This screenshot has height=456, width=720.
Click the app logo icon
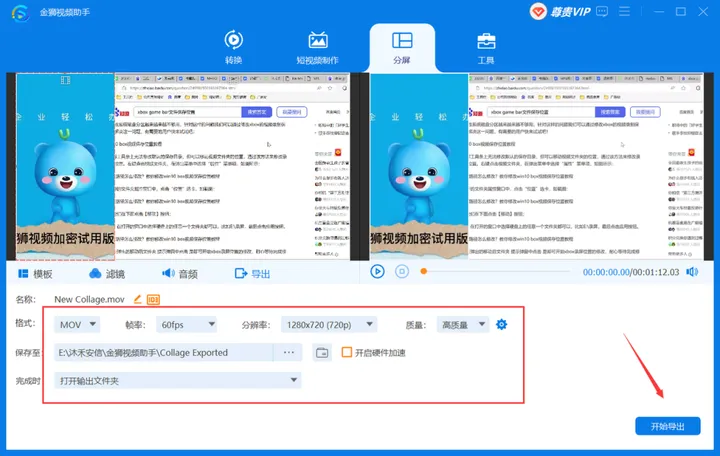tap(20, 12)
